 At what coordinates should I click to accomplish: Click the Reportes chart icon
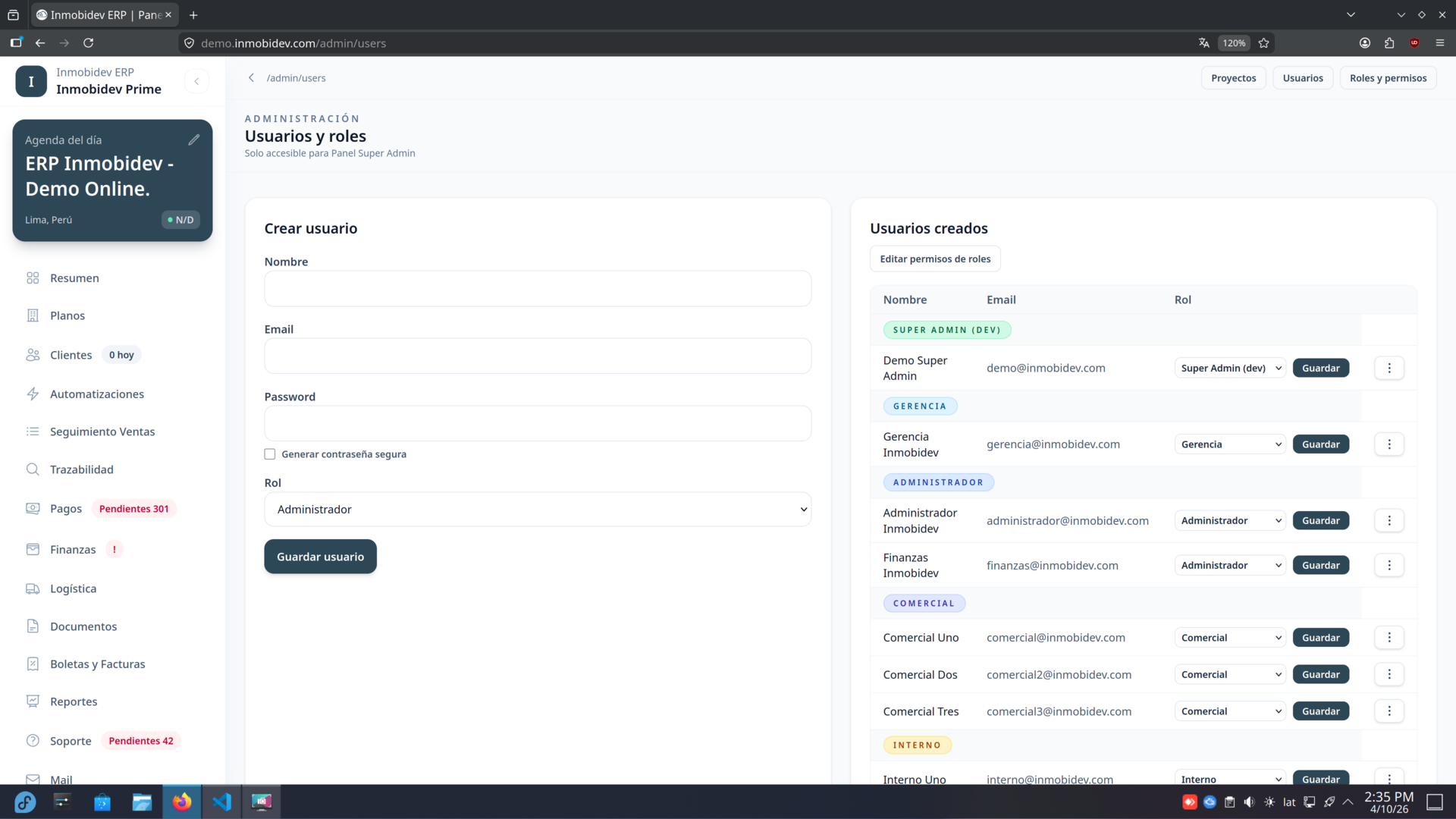pyautogui.click(x=33, y=701)
